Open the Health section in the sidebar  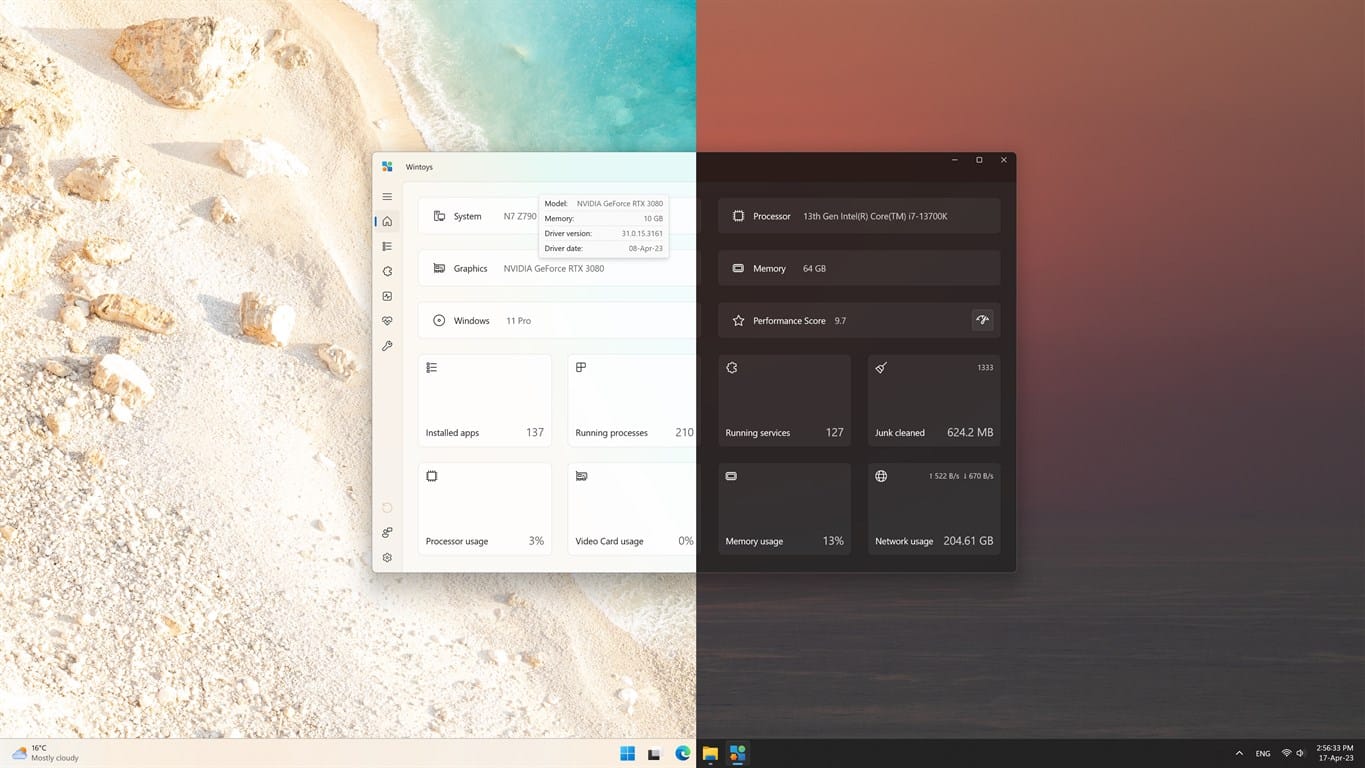coord(387,321)
